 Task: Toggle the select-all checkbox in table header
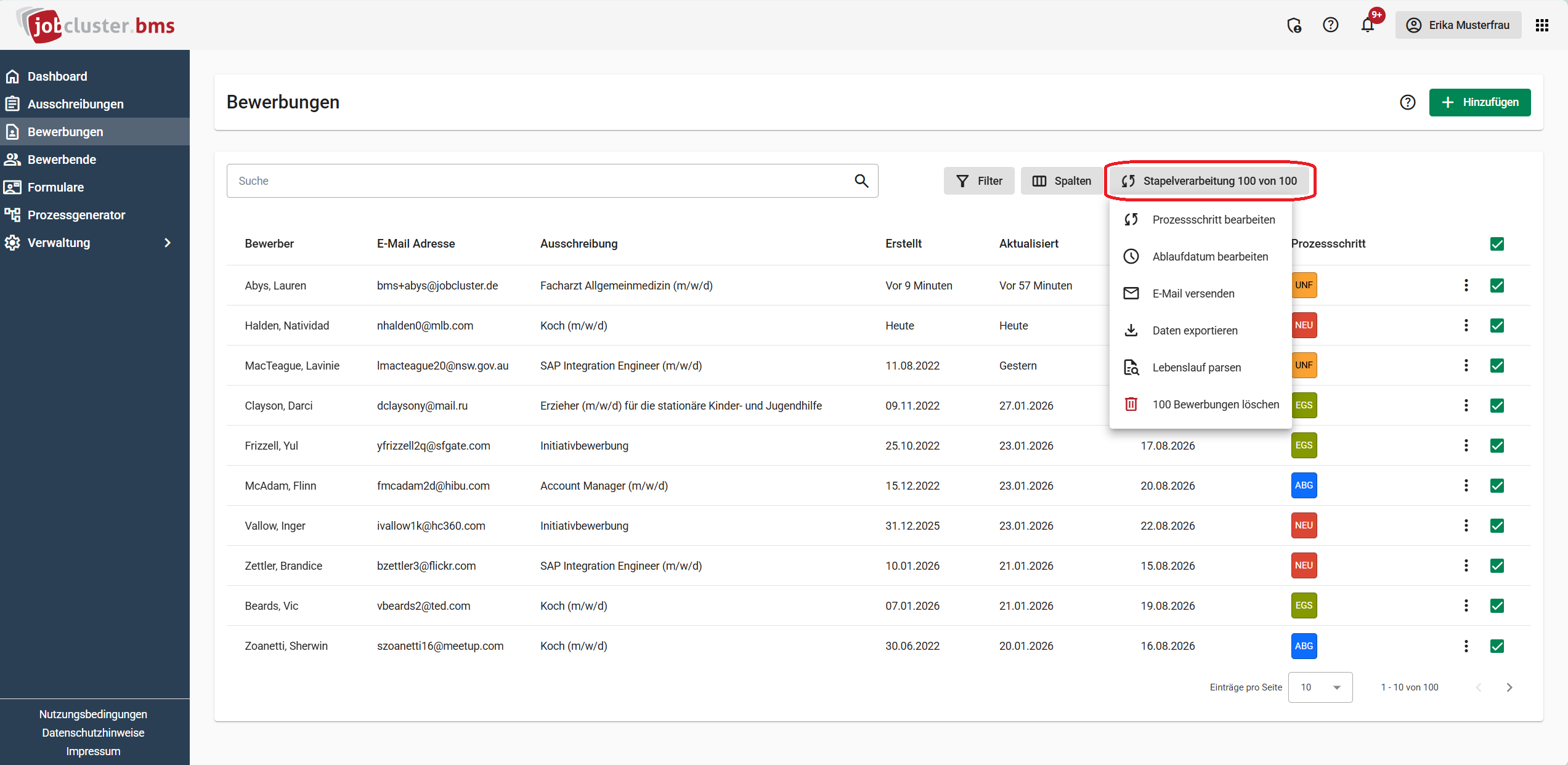1497,244
